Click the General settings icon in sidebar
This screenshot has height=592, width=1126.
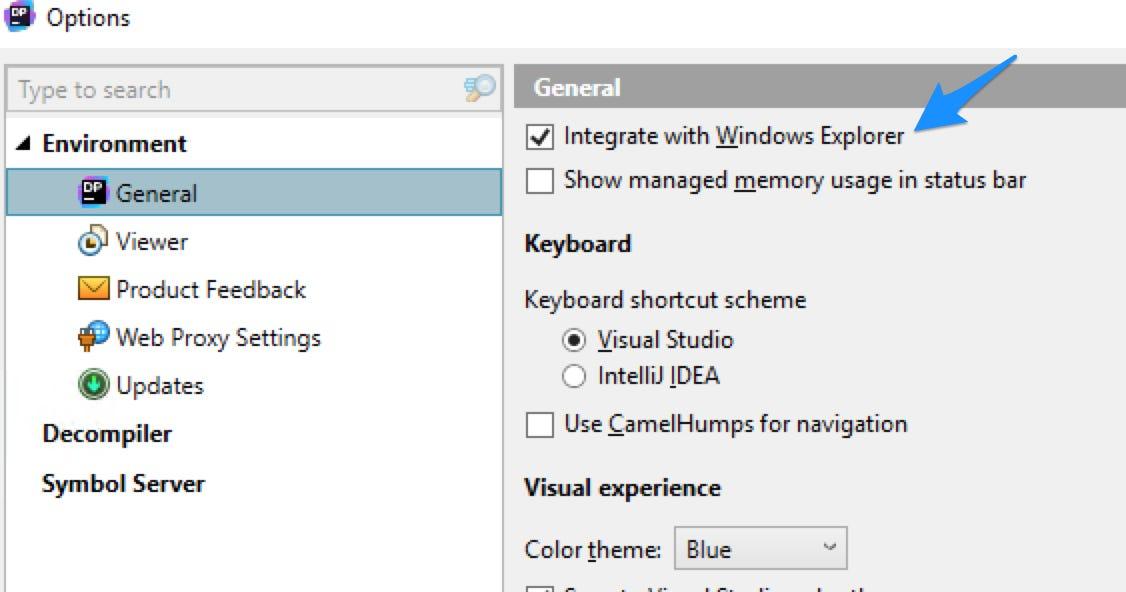[96, 192]
